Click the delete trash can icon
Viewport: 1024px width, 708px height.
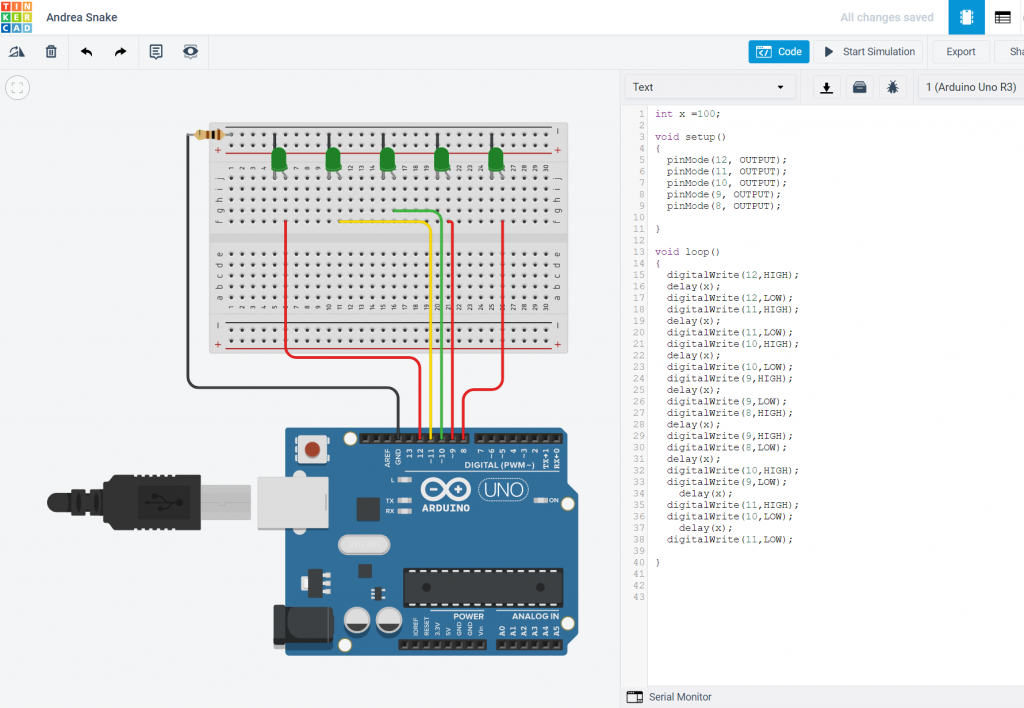(51, 52)
